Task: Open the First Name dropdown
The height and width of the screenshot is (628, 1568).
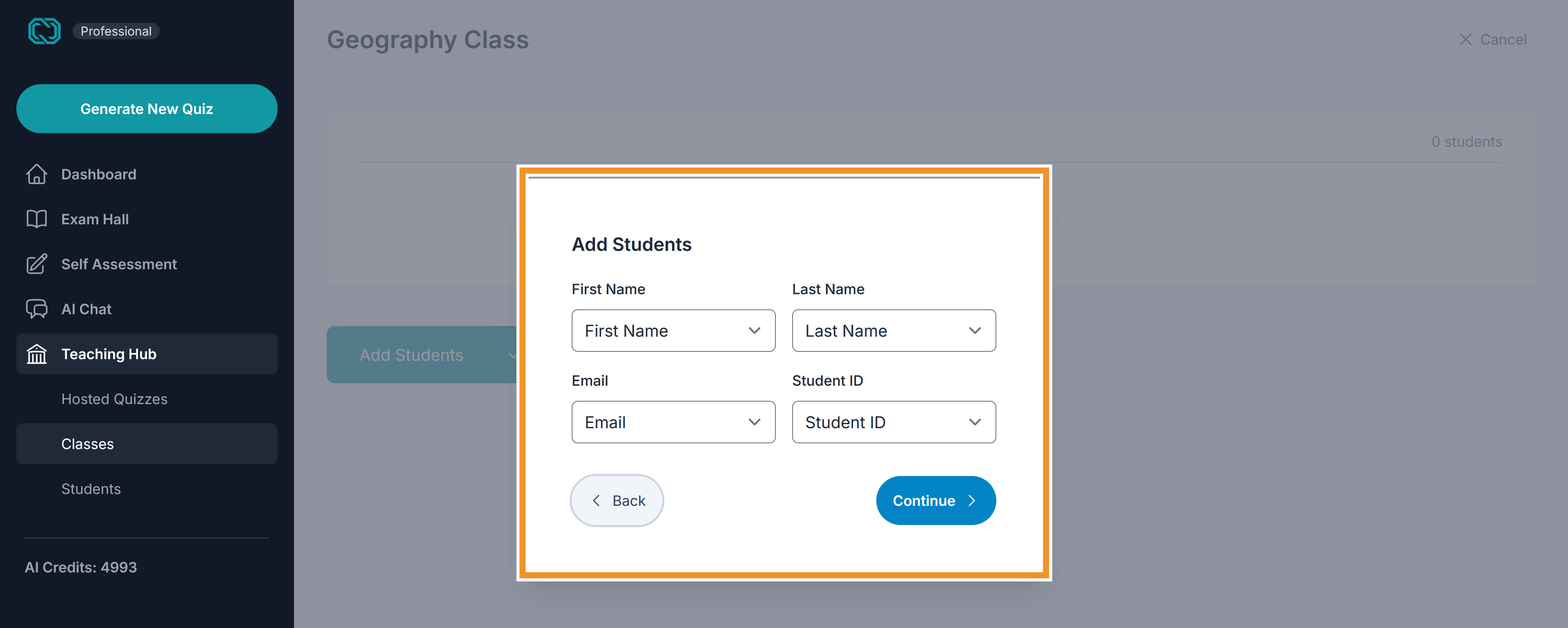Action: tap(673, 331)
